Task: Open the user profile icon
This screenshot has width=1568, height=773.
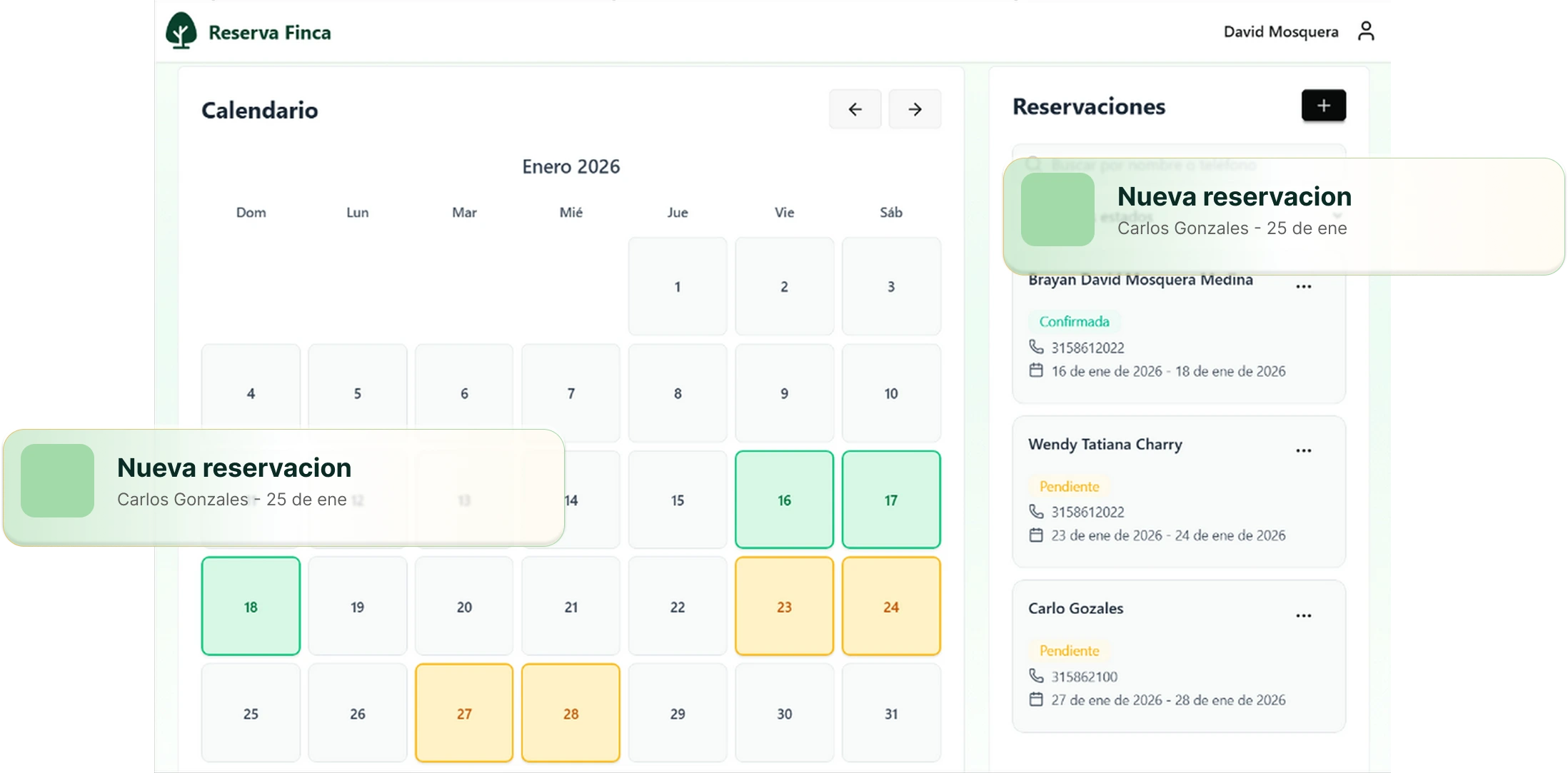Action: [1365, 31]
